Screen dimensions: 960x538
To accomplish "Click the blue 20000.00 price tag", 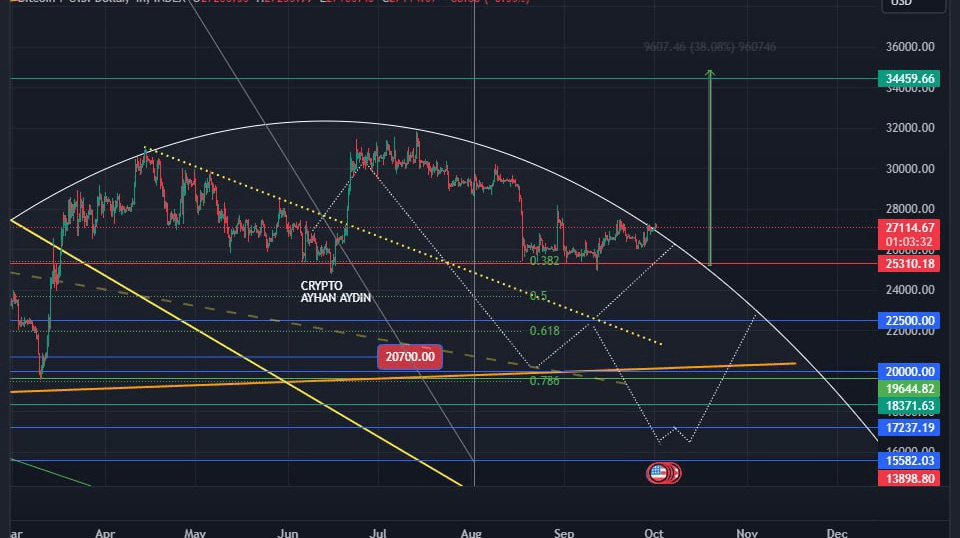I will pyautogui.click(x=909, y=372).
